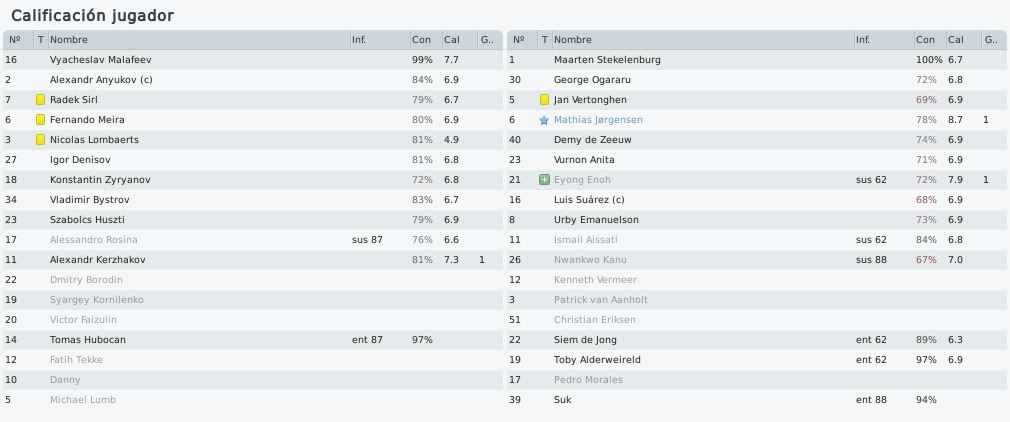Click Maarten Stekelenburg's name
Image resolution: width=1010 pixels, height=422 pixels.
(607, 60)
